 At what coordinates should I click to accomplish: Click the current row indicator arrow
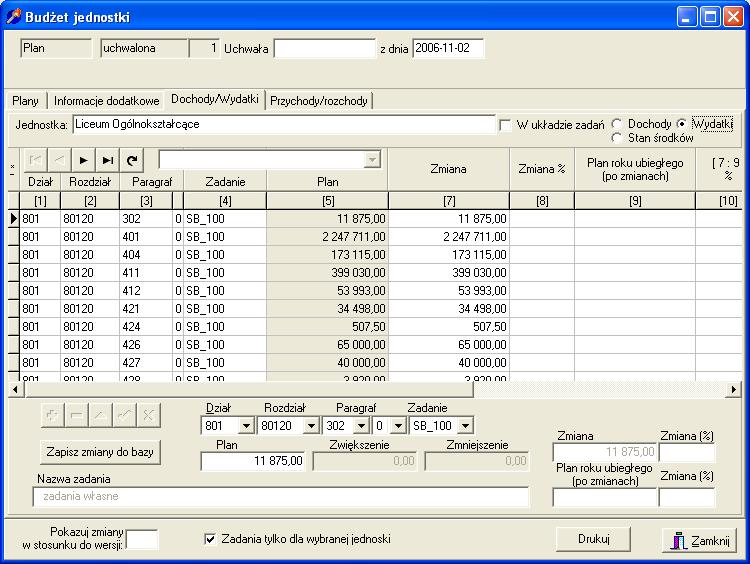click(x=13, y=219)
